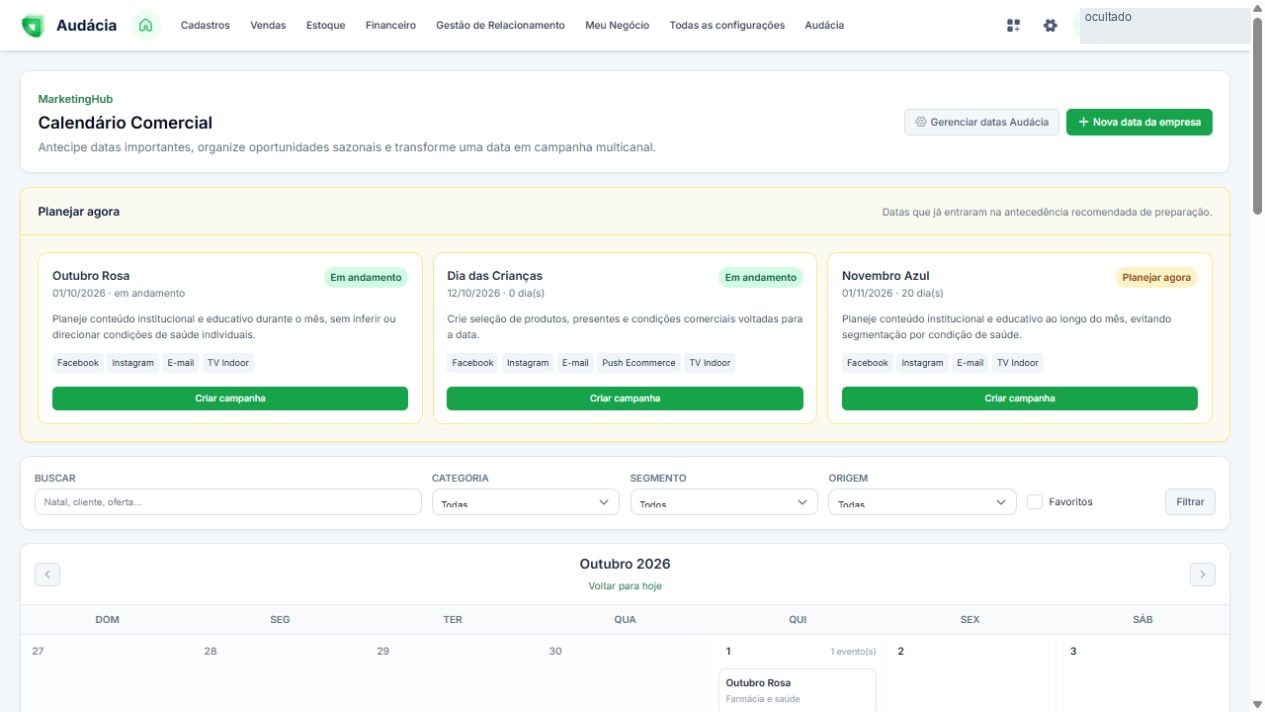Click Em andamento badge on Dia das Crianças
The width and height of the screenshot is (1265, 712).
click(761, 278)
